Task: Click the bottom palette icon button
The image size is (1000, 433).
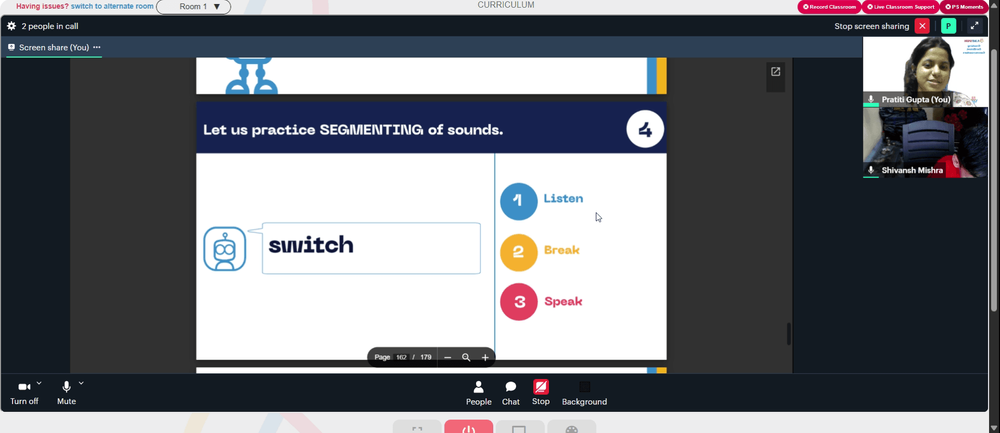Action: coord(571,427)
